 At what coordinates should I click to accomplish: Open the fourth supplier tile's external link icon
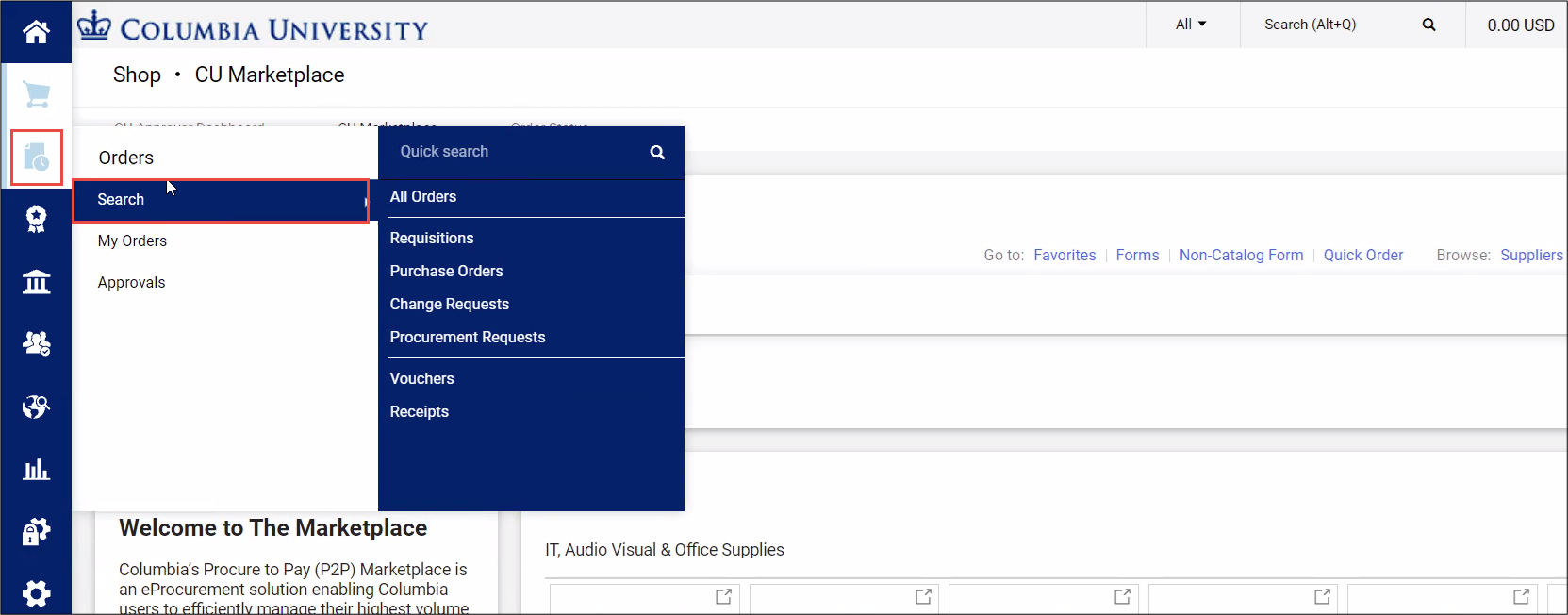(1322, 596)
